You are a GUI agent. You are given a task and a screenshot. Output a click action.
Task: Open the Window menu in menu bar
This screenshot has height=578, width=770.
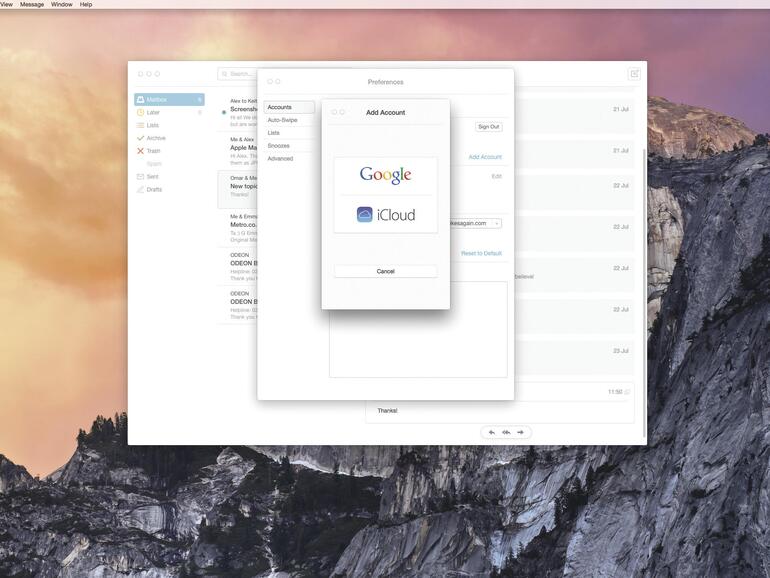point(62,4)
